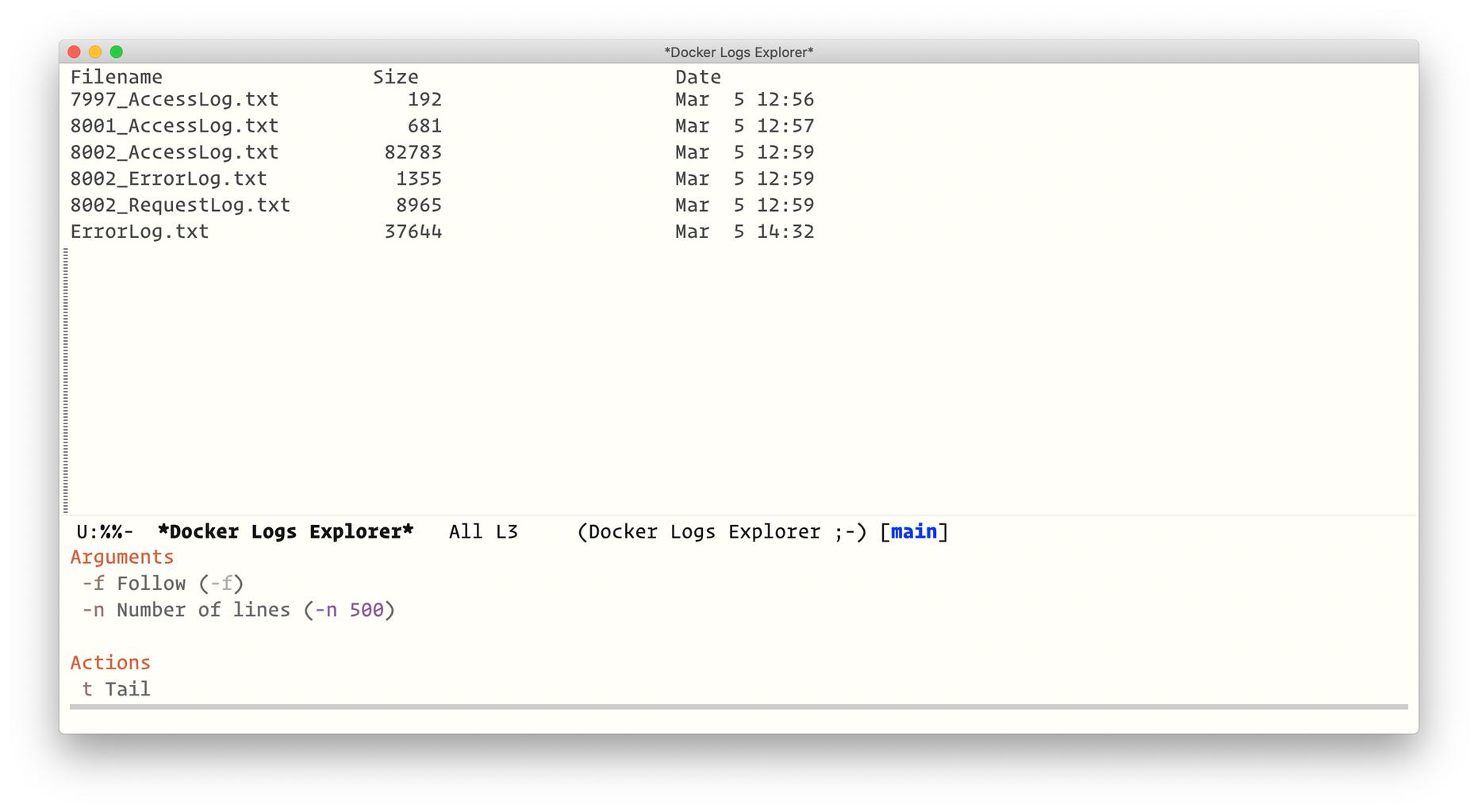Viewport: 1478px width, 812px height.
Task: Toggle the -f Follow argument
Action: pos(163,584)
